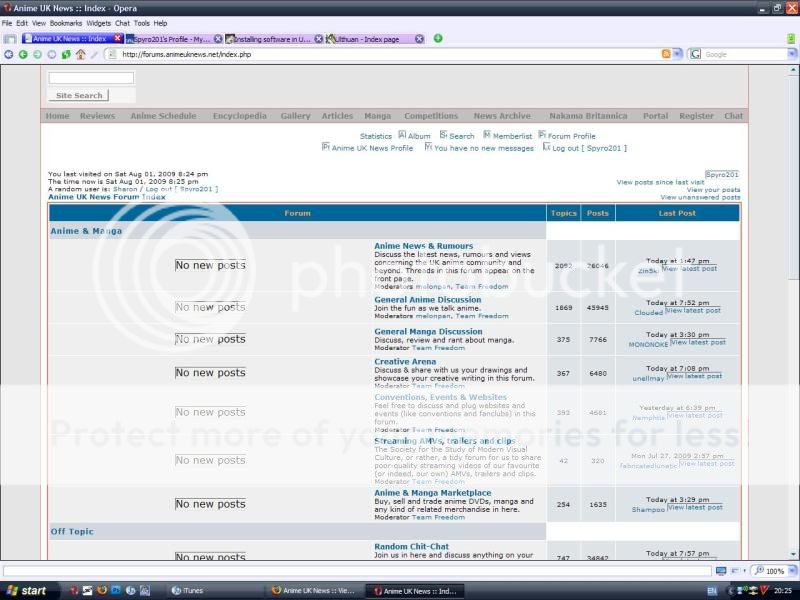This screenshot has width=800, height=600.
Task: Click the closed tabs trash icon
Action: tap(790, 39)
